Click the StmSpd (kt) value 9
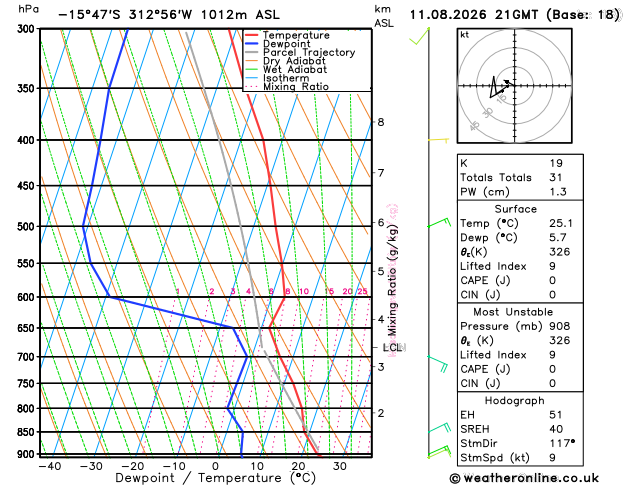This screenshot has width=629, height=486. coord(553,458)
